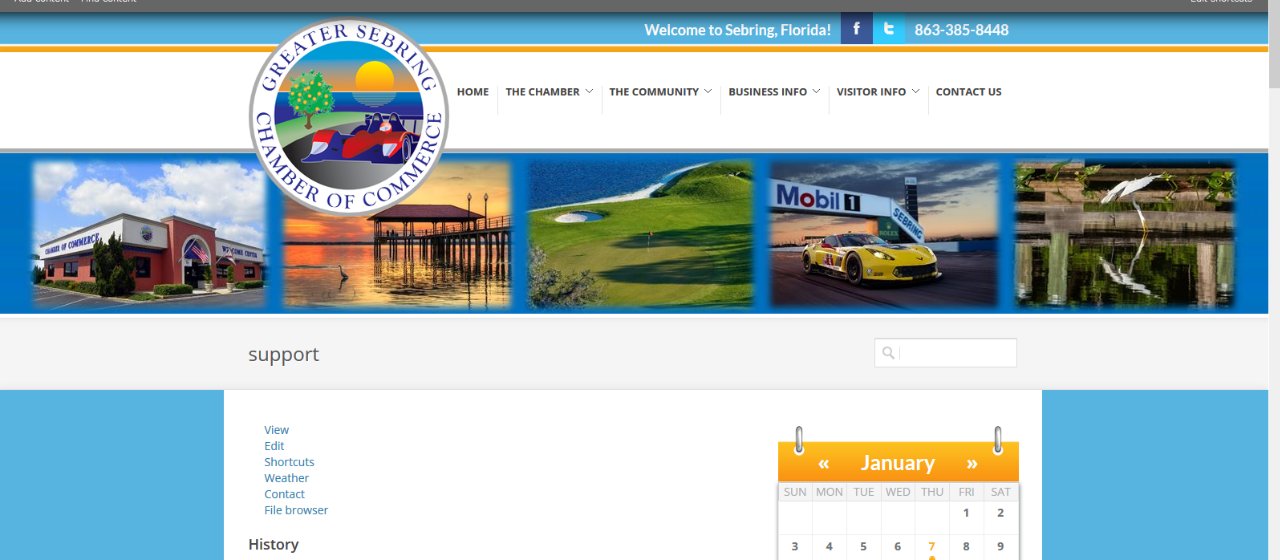Expand The Community dropdown arrow
Viewport: 1280px width, 560px height.
(708, 91)
